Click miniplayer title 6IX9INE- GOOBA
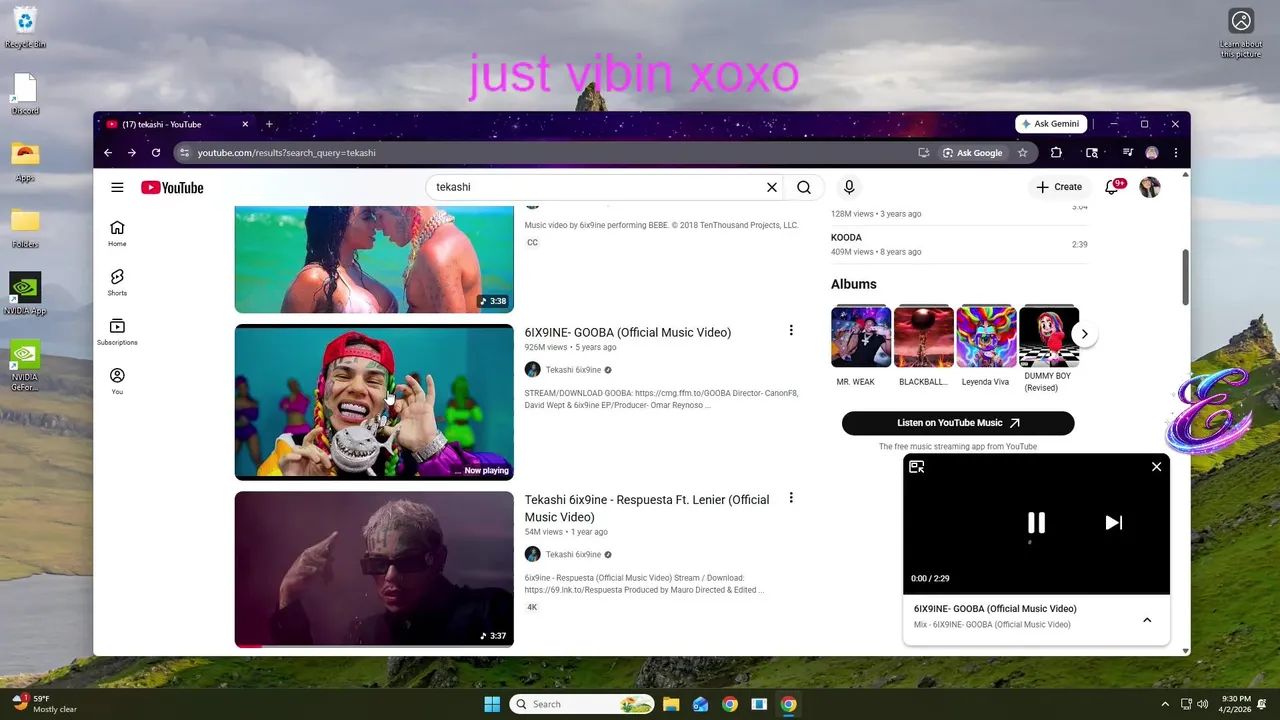This screenshot has width=1280, height=720. click(x=995, y=608)
